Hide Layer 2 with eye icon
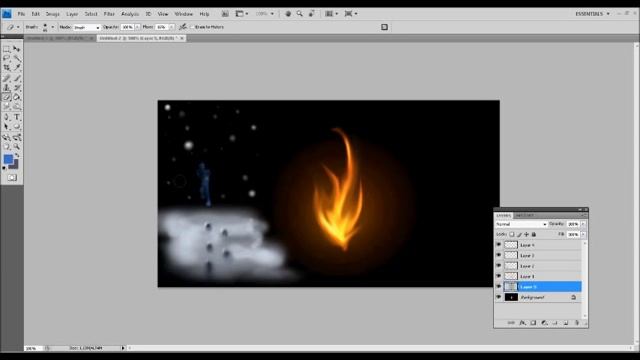Viewport: 640px width, 360px height. click(498, 266)
